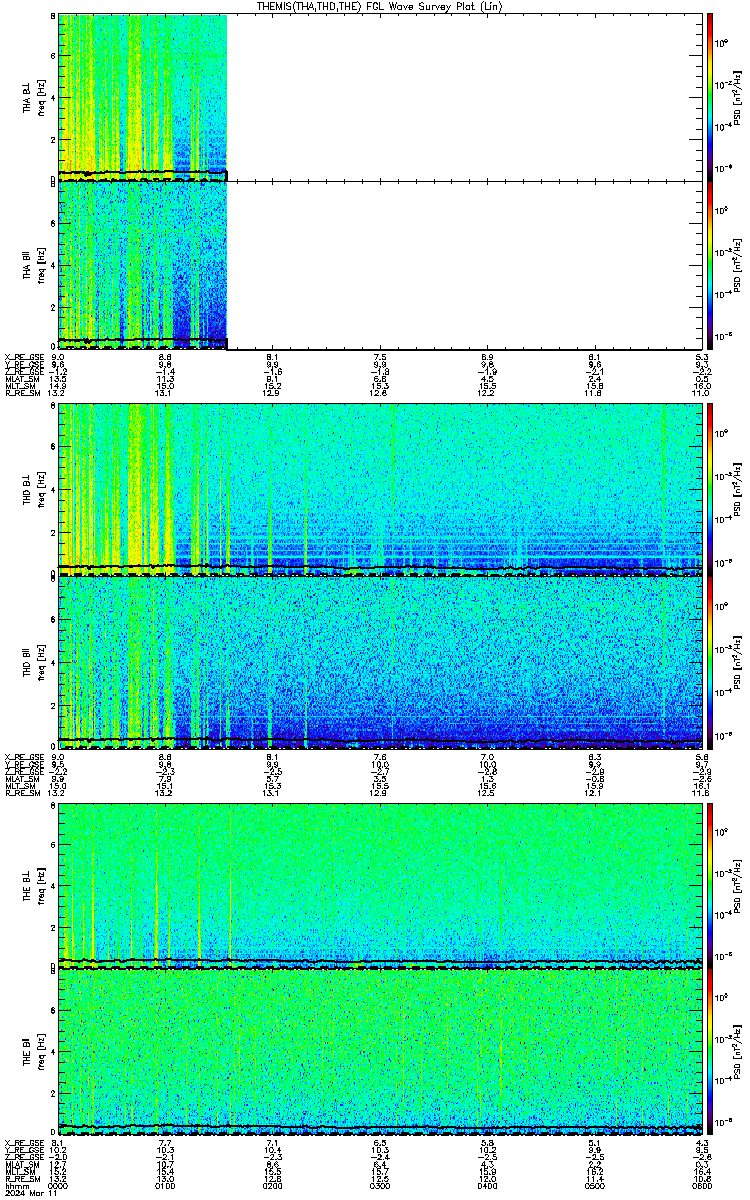Click the 'THA B⊥ freq [Hz]' axis label
The image size is (750, 1200).
point(33,97)
